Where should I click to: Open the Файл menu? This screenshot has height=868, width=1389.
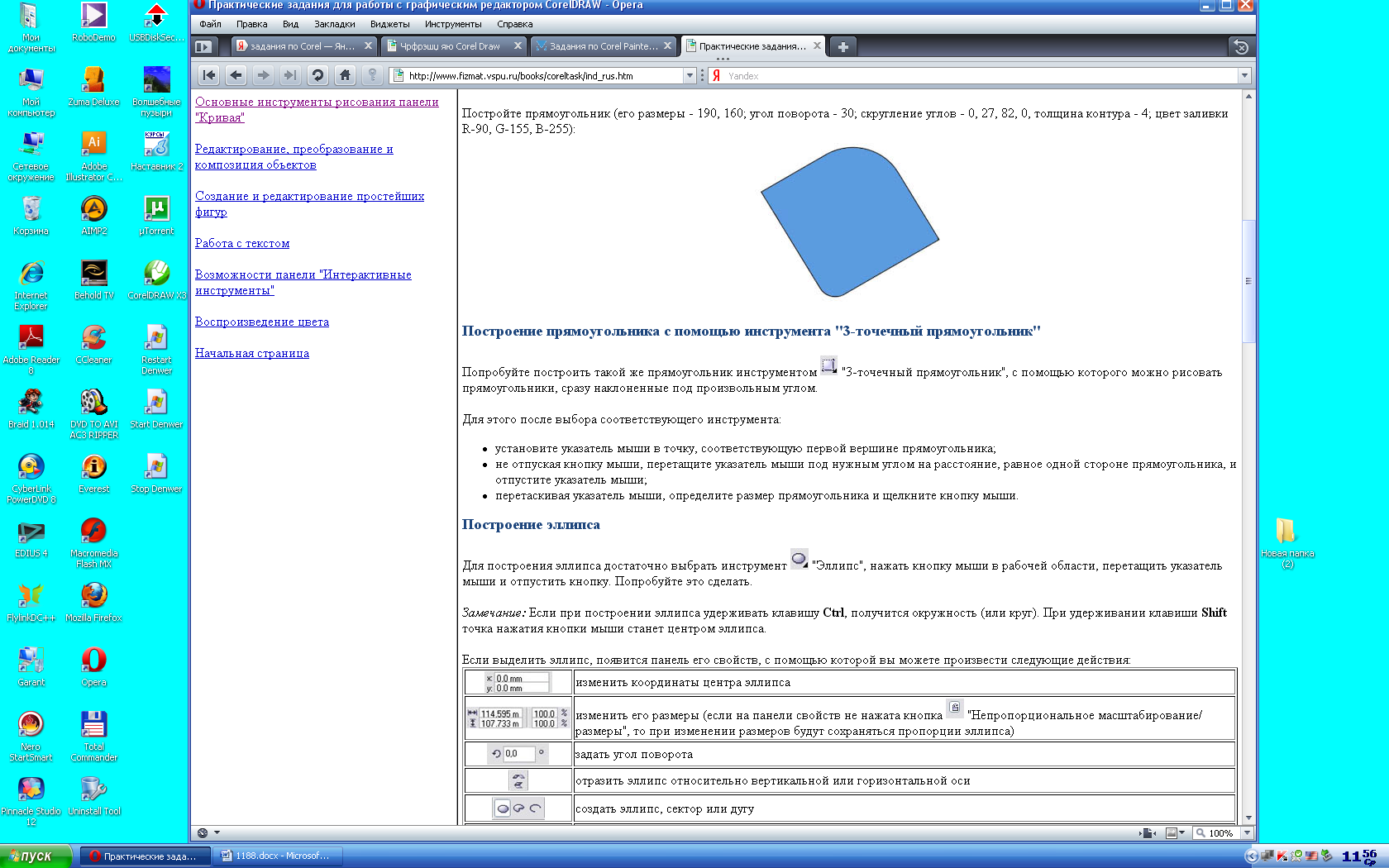click(x=210, y=24)
